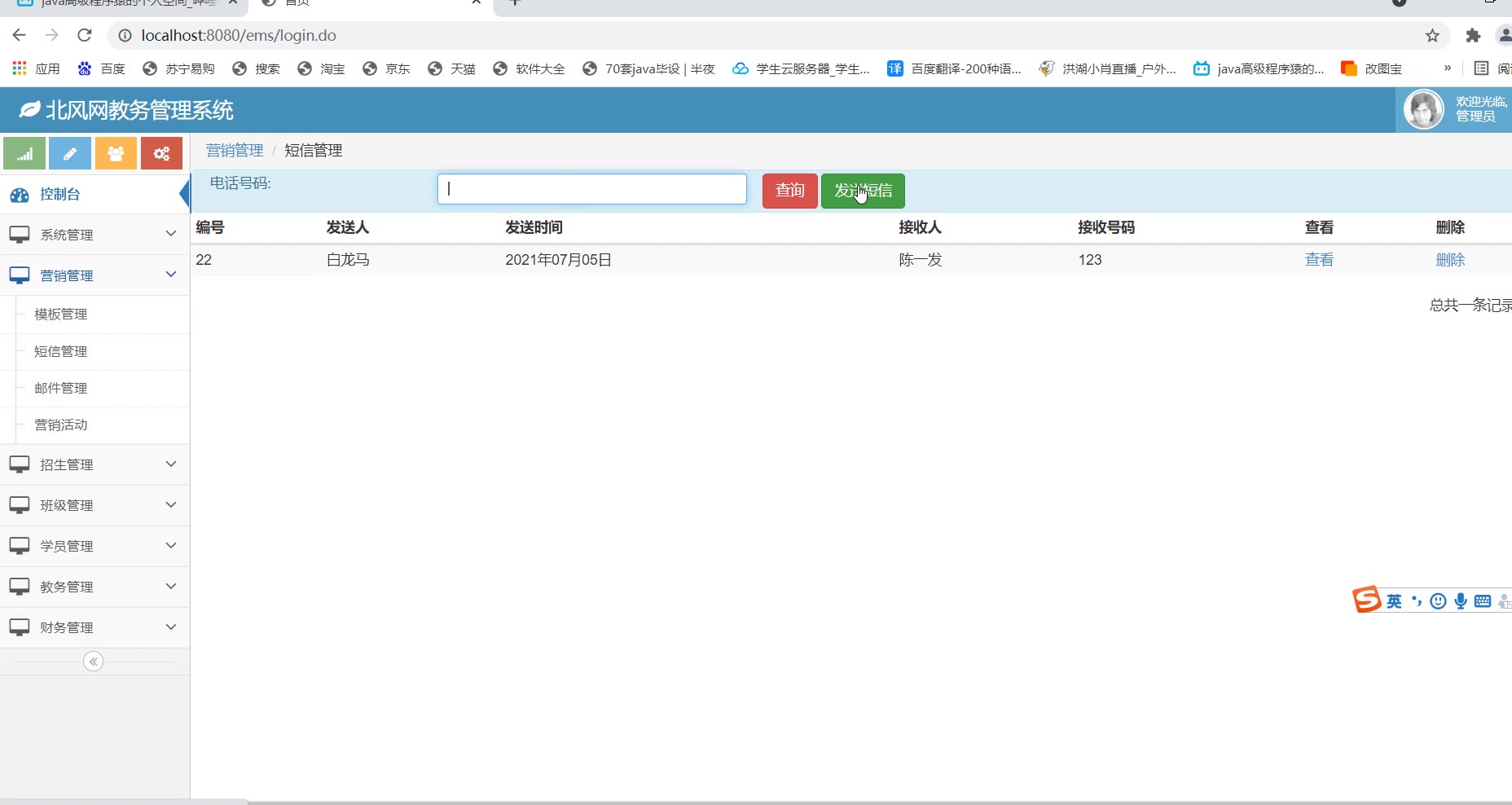Open the 邮件管理 submenu item
1512x805 pixels.
[61, 389]
